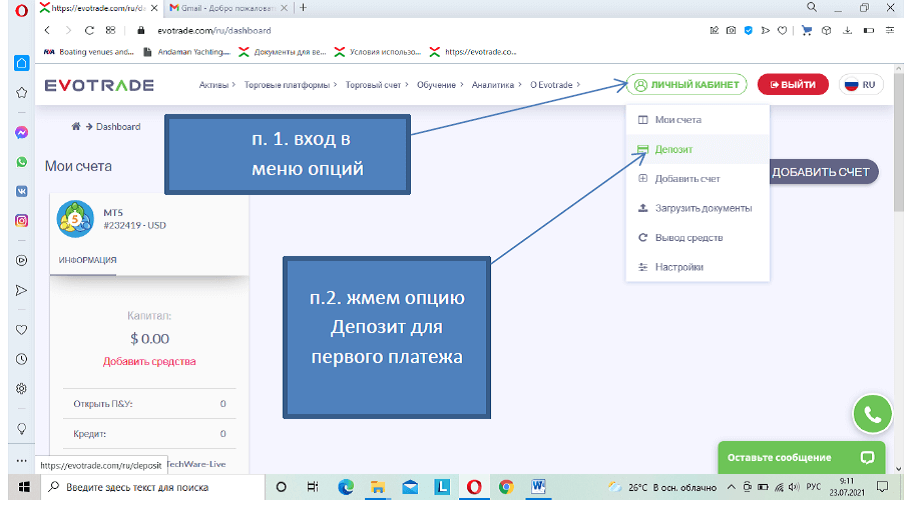Open WhatsApp in the Opera sidebar
The height and width of the screenshot is (506, 920).
click(x=21, y=161)
